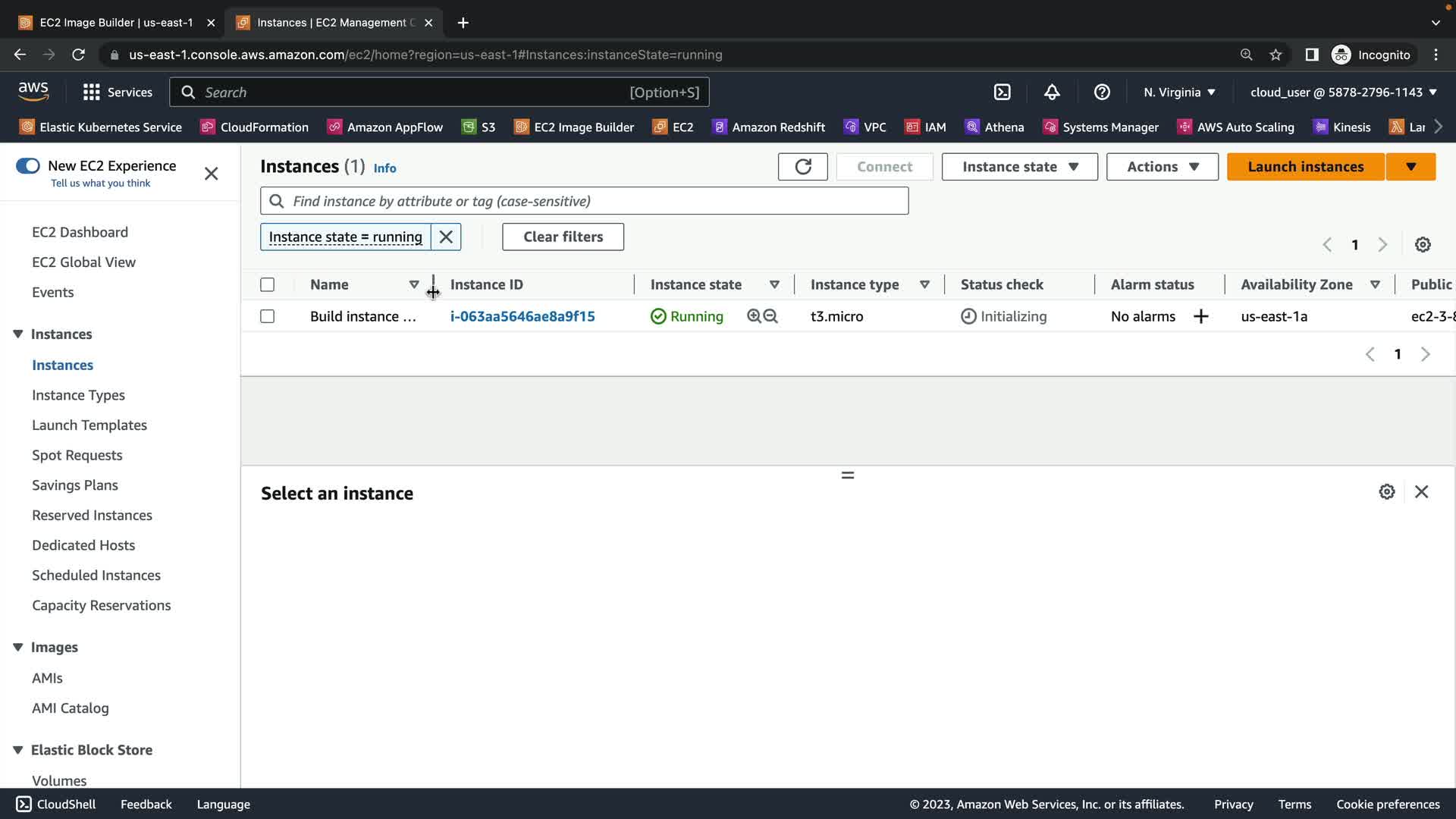Open the Services grid menu icon
Image resolution: width=1456 pixels, height=819 pixels.
tap(92, 93)
